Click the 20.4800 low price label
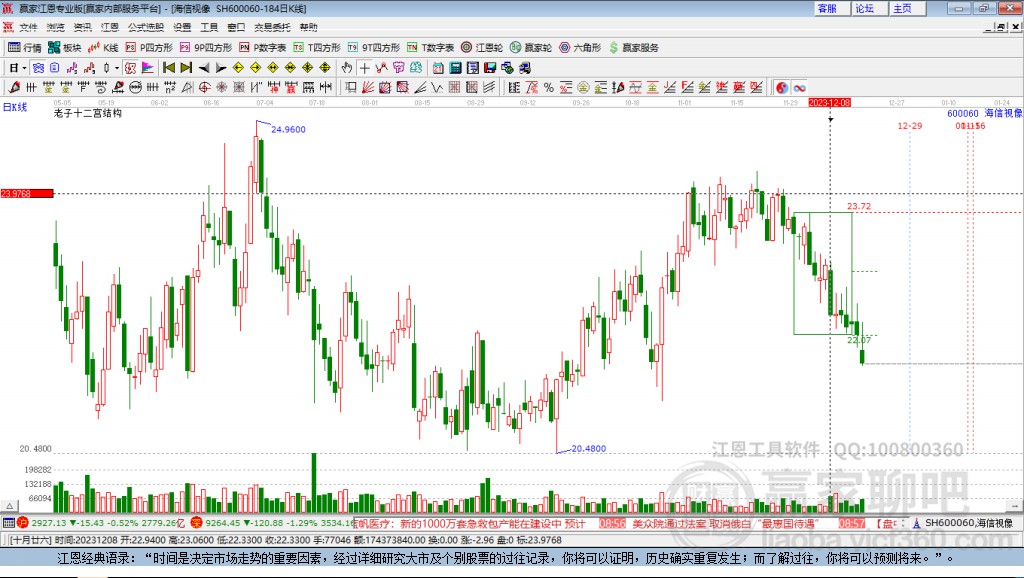1024x578 pixels. coord(588,449)
